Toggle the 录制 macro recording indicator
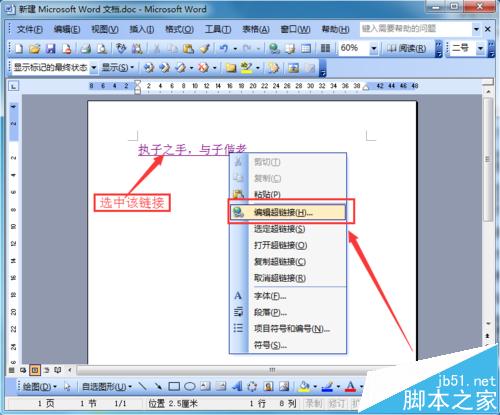500x415 pixels. tap(314, 404)
